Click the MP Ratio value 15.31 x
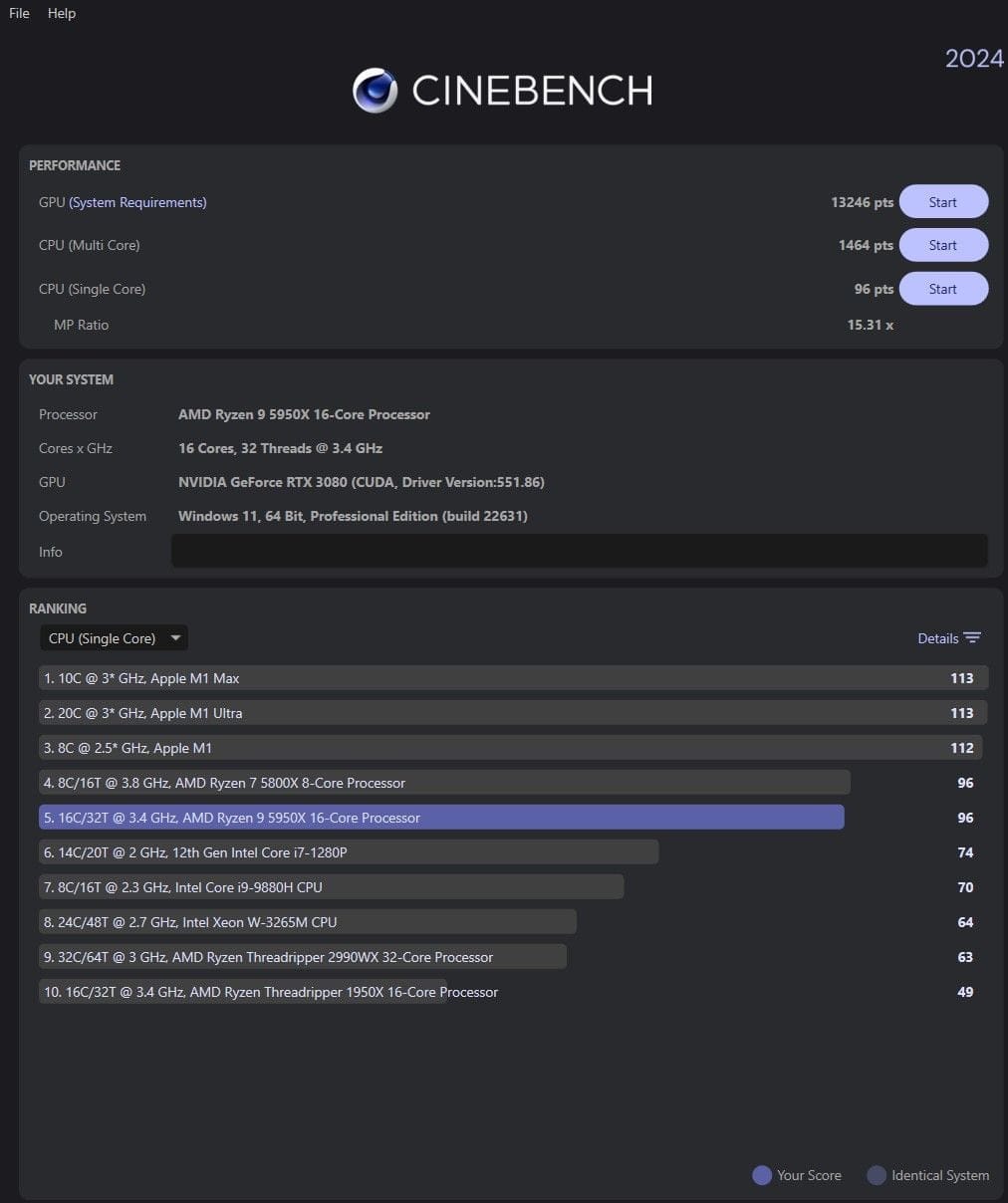 pos(870,325)
